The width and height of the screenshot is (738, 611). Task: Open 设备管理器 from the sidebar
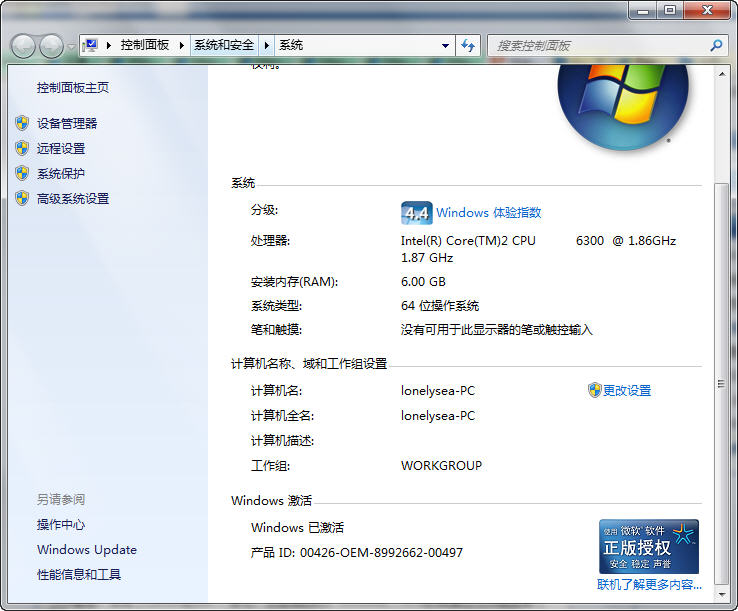67,123
